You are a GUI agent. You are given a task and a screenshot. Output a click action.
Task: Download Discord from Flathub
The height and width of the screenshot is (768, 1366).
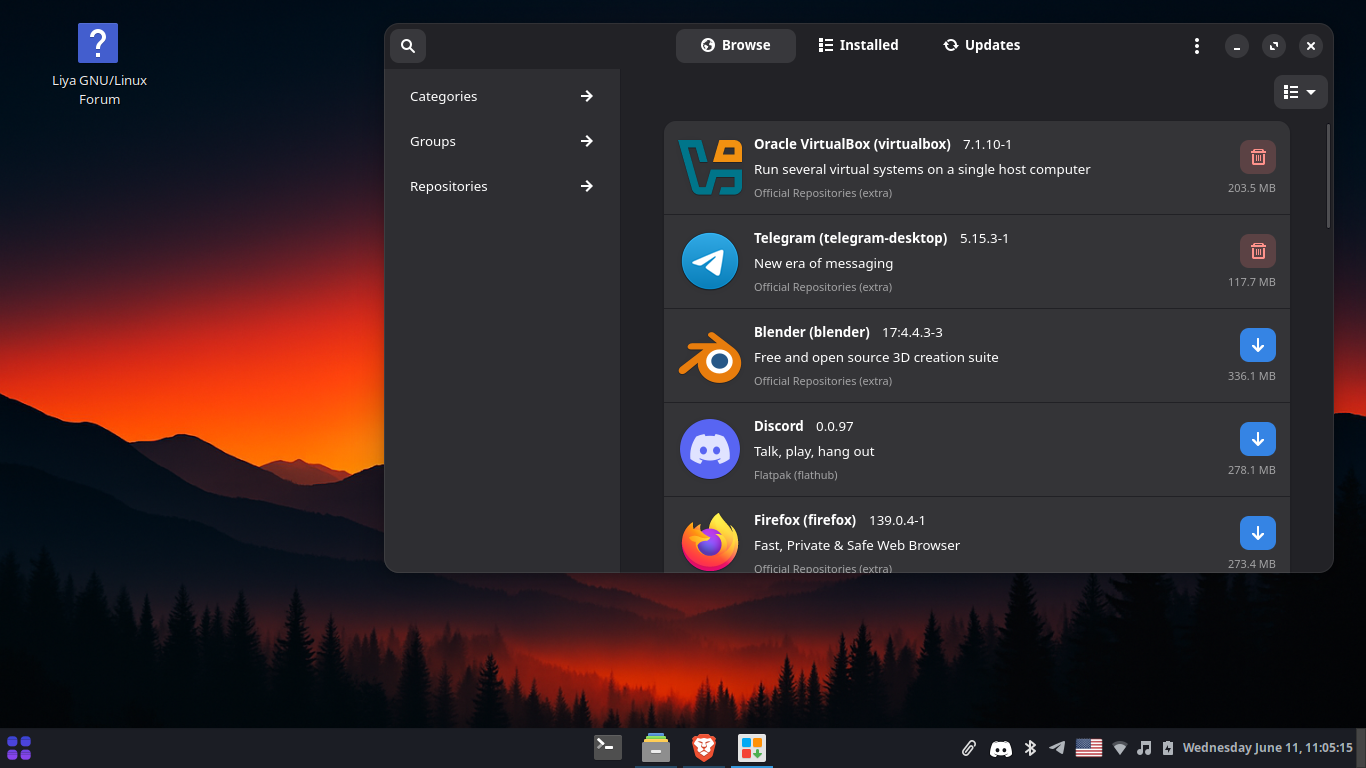click(1257, 438)
